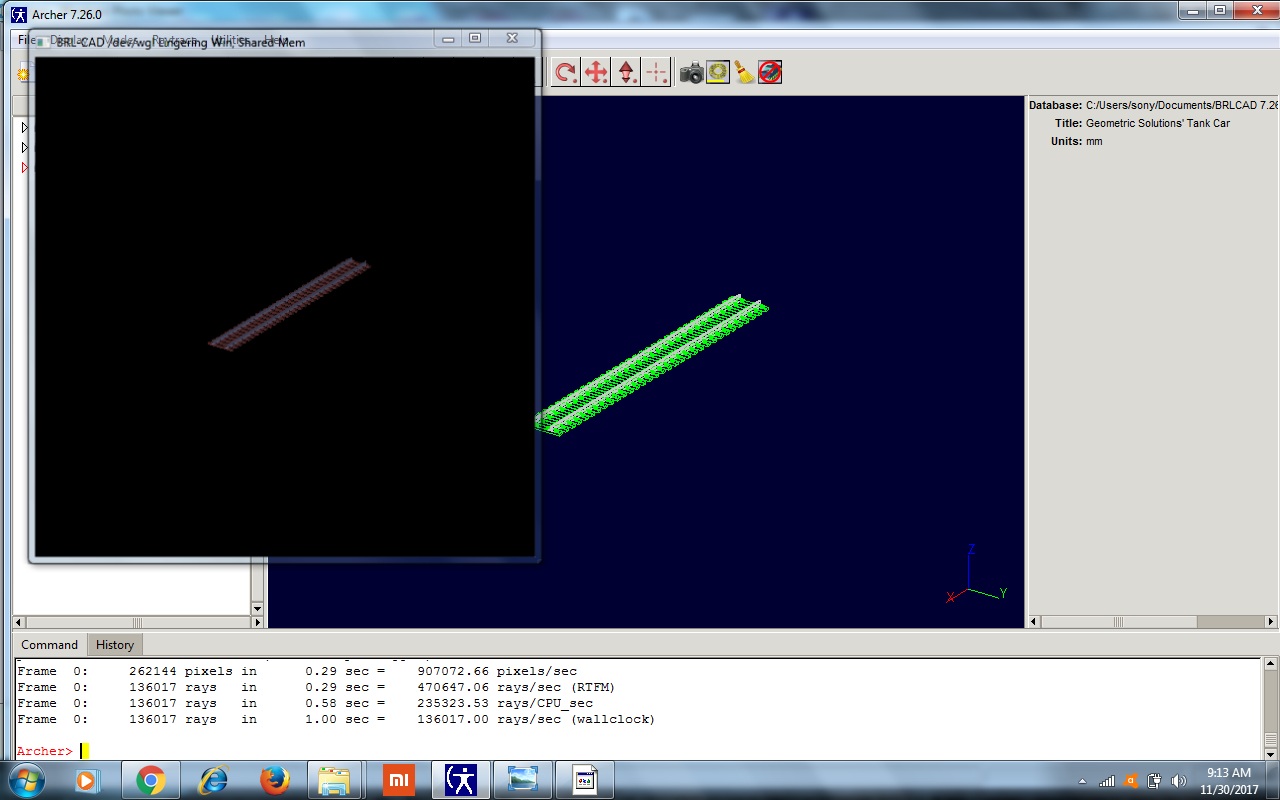Close the BRL-CAD framebuffer window
The image size is (1280, 800).
[512, 39]
